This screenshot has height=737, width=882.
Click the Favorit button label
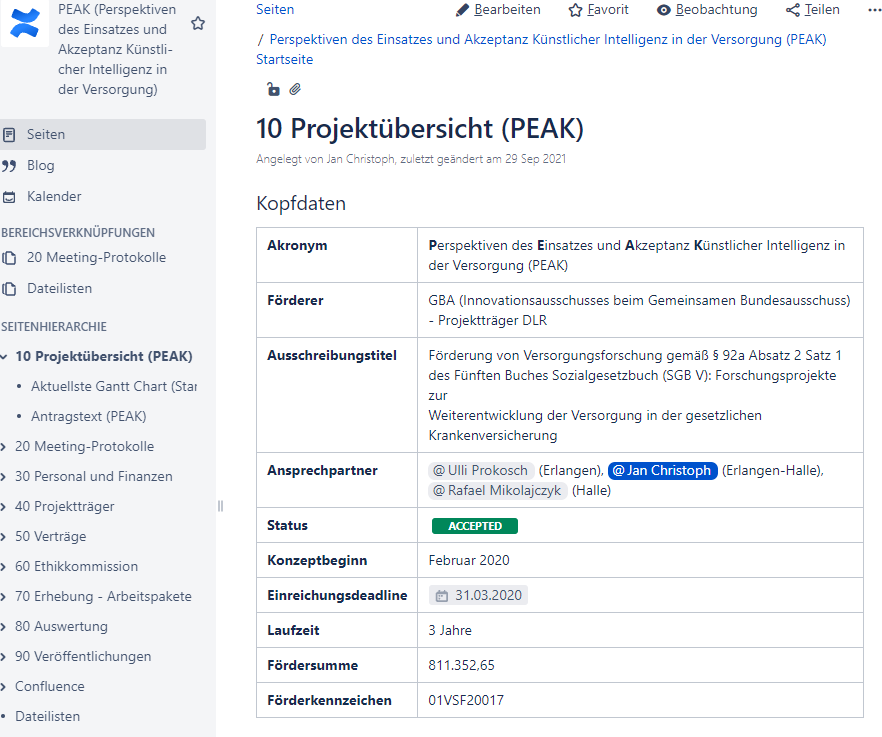608,10
